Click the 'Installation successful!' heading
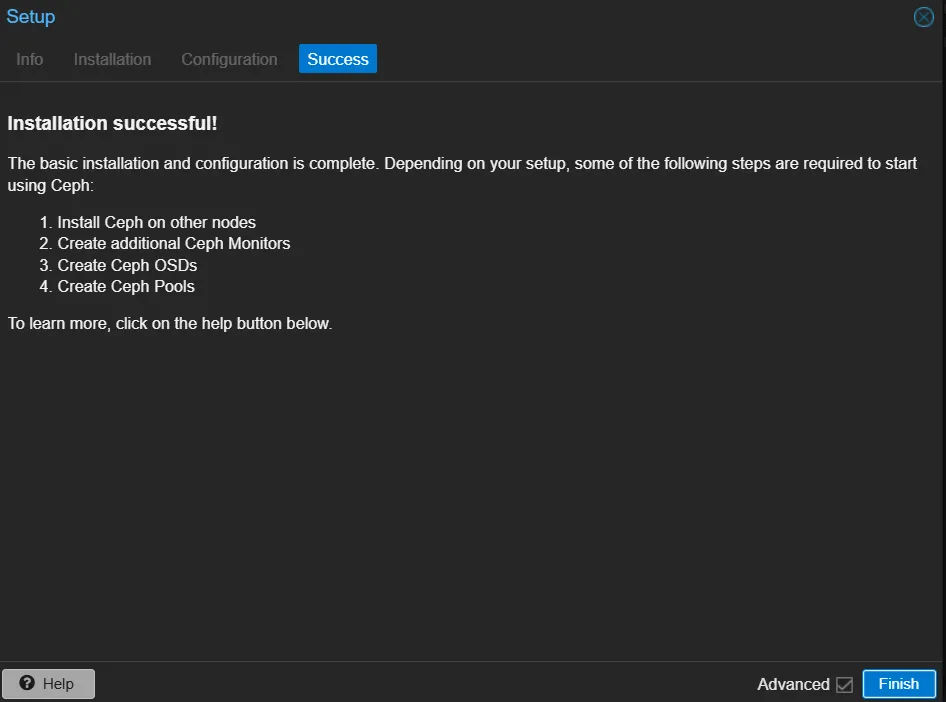The width and height of the screenshot is (946, 702). (x=112, y=124)
